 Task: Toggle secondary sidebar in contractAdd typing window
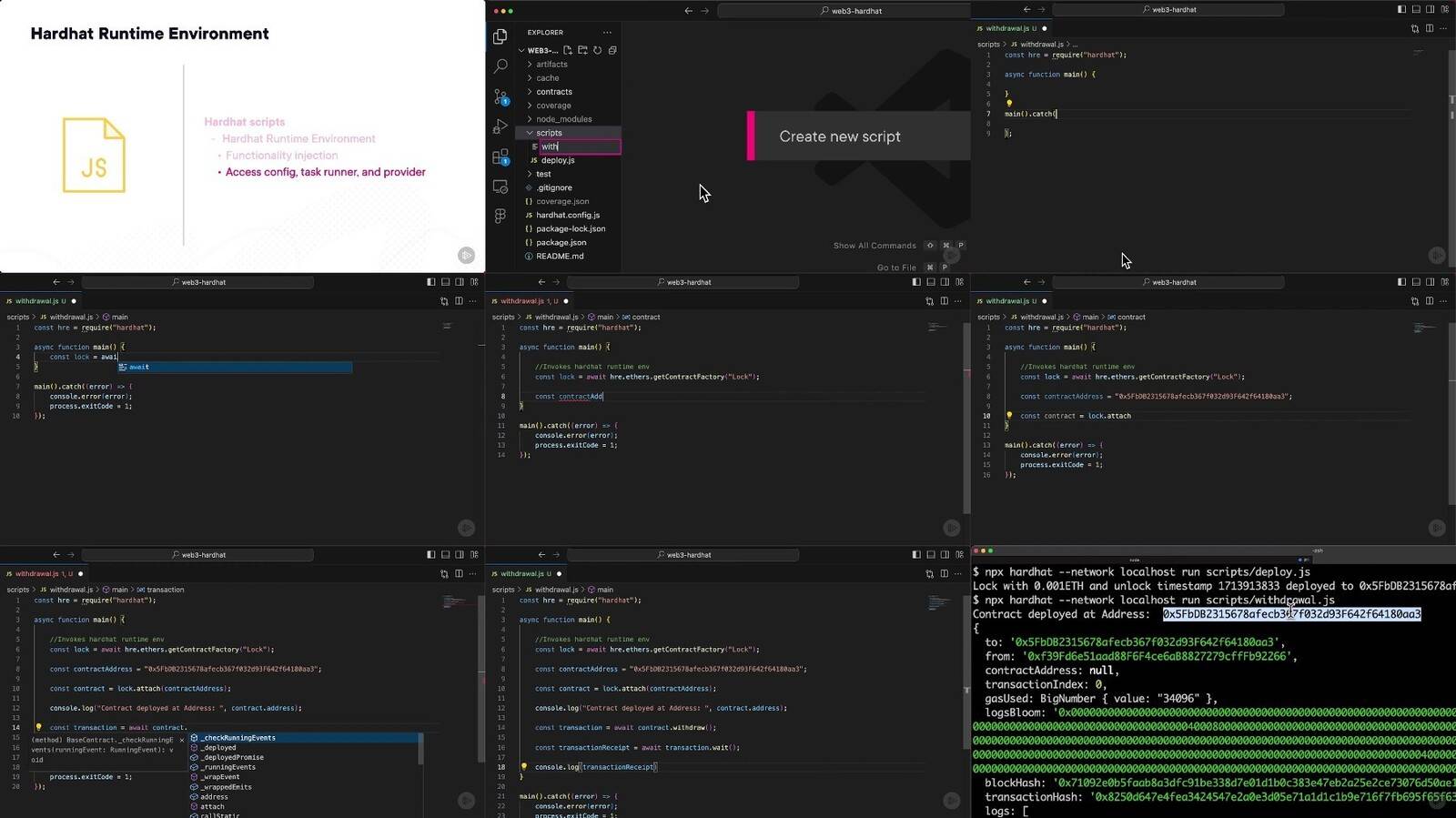945,282
